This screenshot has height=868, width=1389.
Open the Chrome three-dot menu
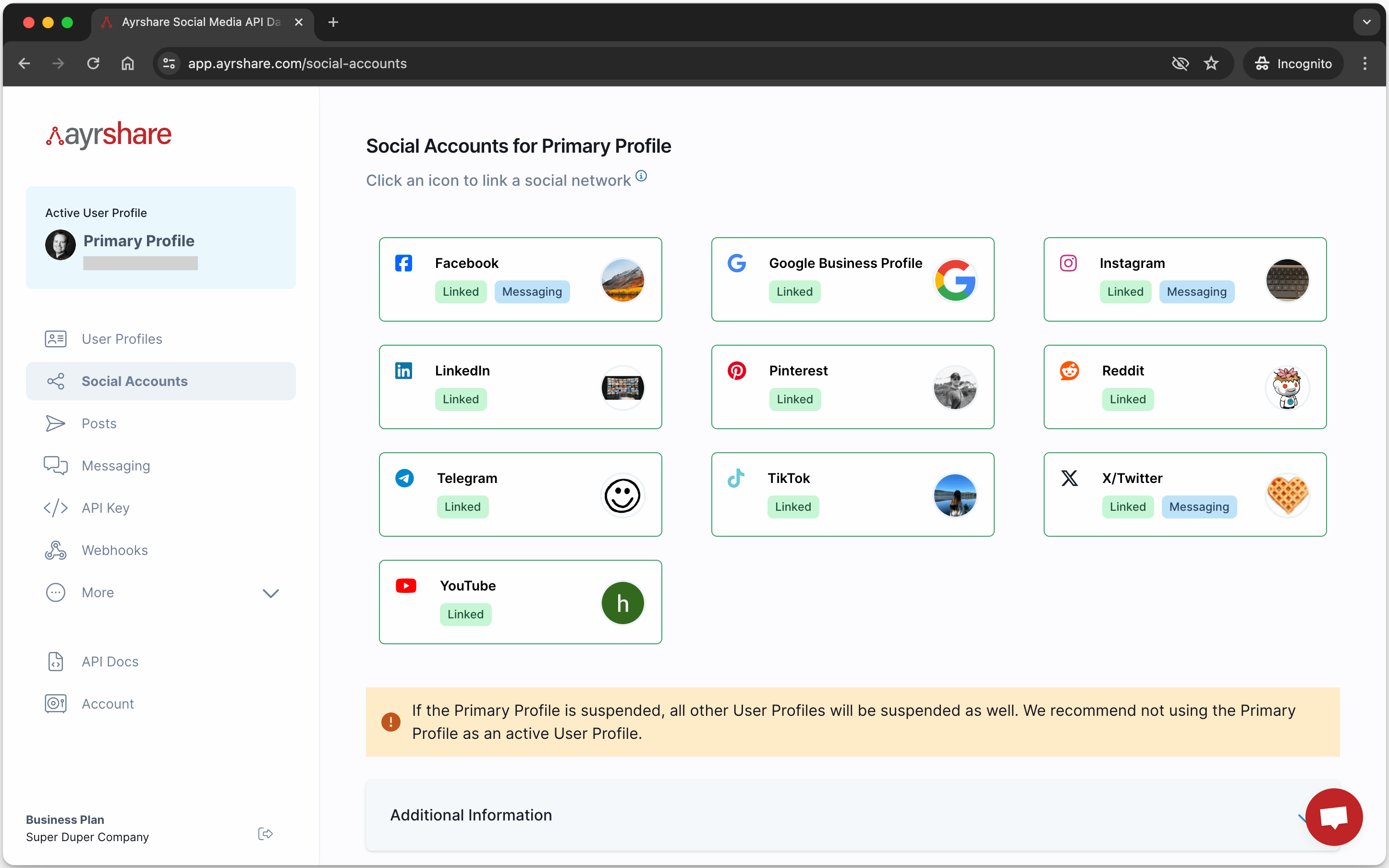point(1365,63)
